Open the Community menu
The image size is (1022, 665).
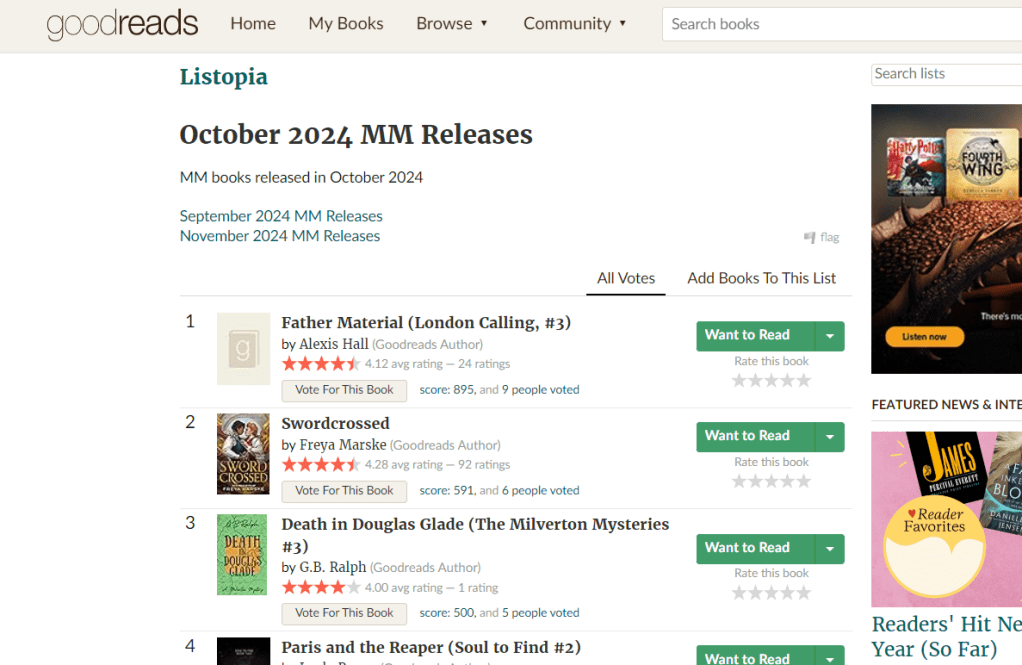575,23
